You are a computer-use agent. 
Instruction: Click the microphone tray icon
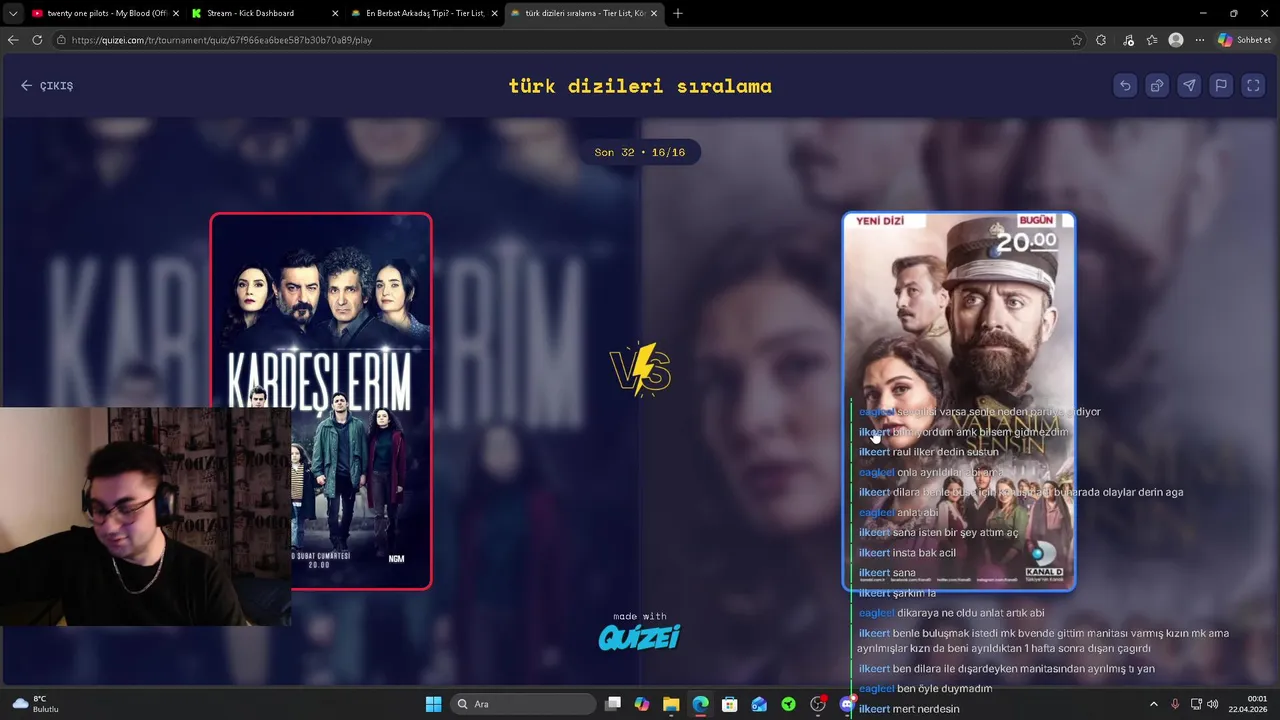tap(1175, 704)
